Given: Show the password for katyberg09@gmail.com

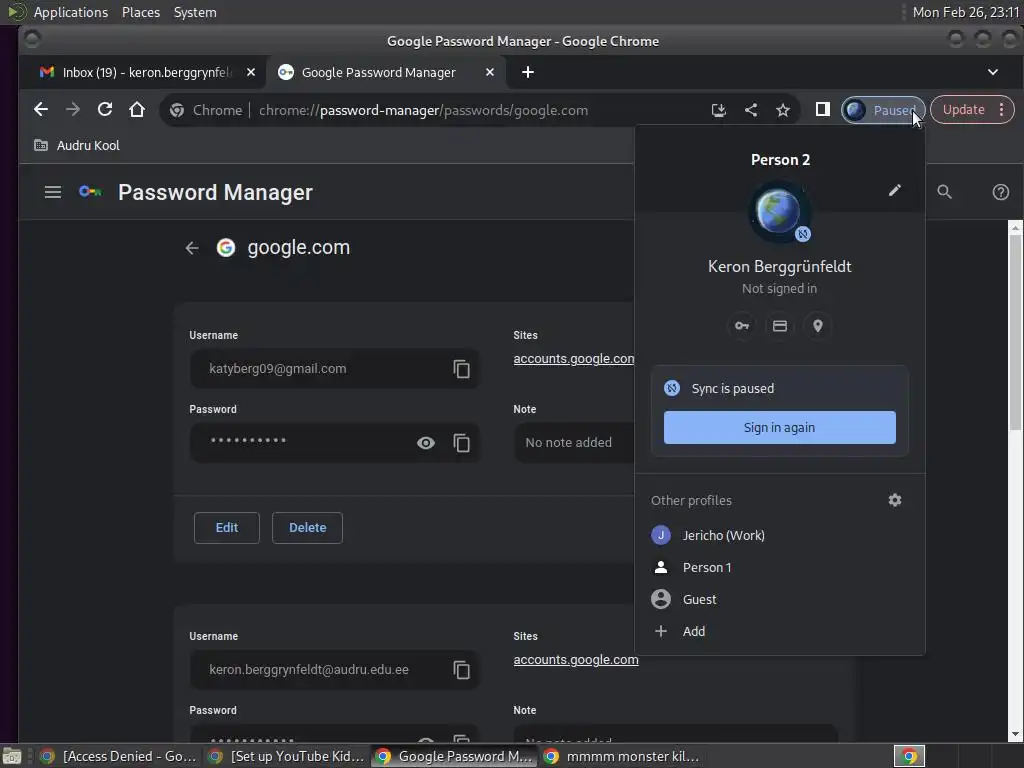Looking at the screenshot, I should tap(426, 443).
